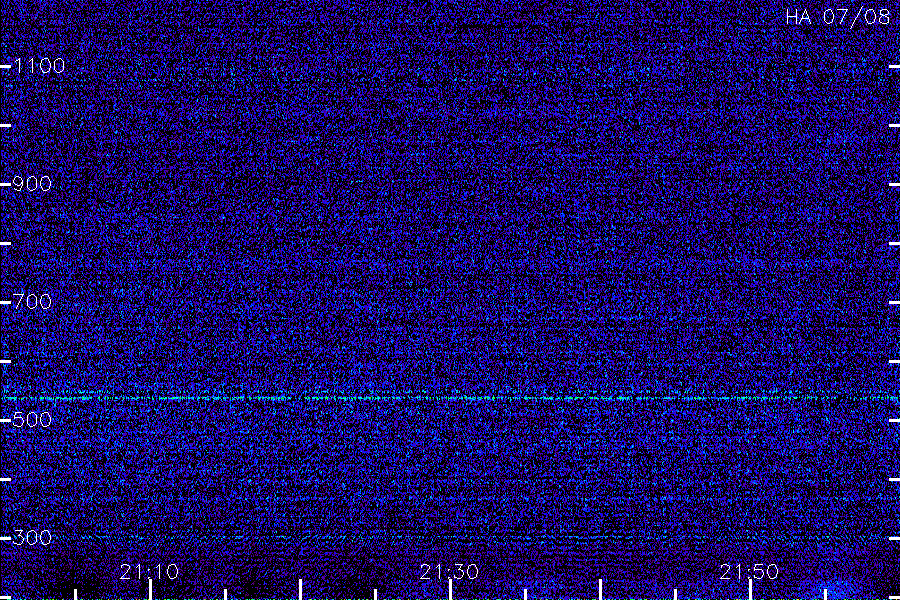The height and width of the screenshot is (600, 900).
Task: Click the 300 frequency axis label
Action: [32, 537]
